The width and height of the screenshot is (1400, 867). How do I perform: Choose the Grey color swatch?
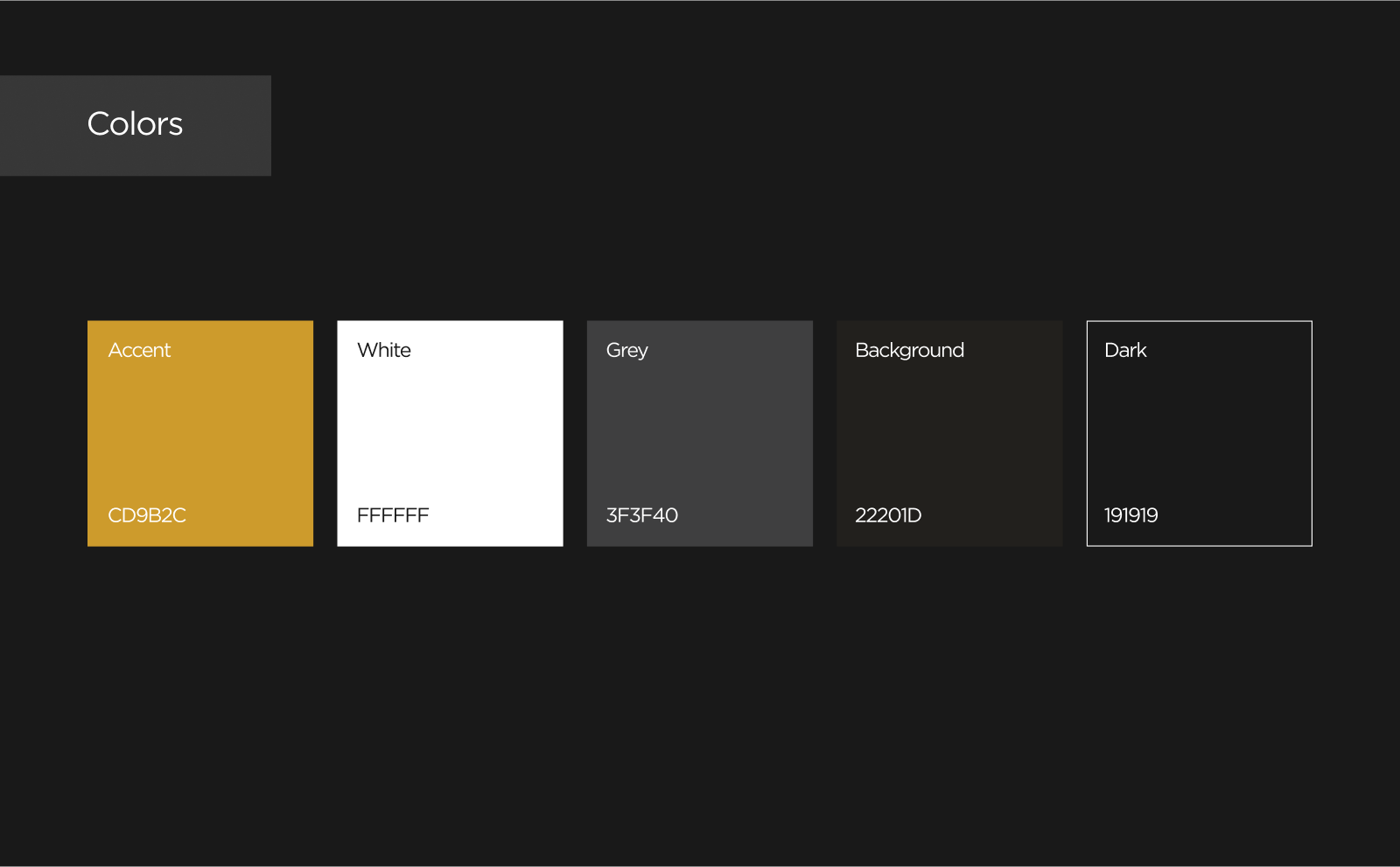699,433
